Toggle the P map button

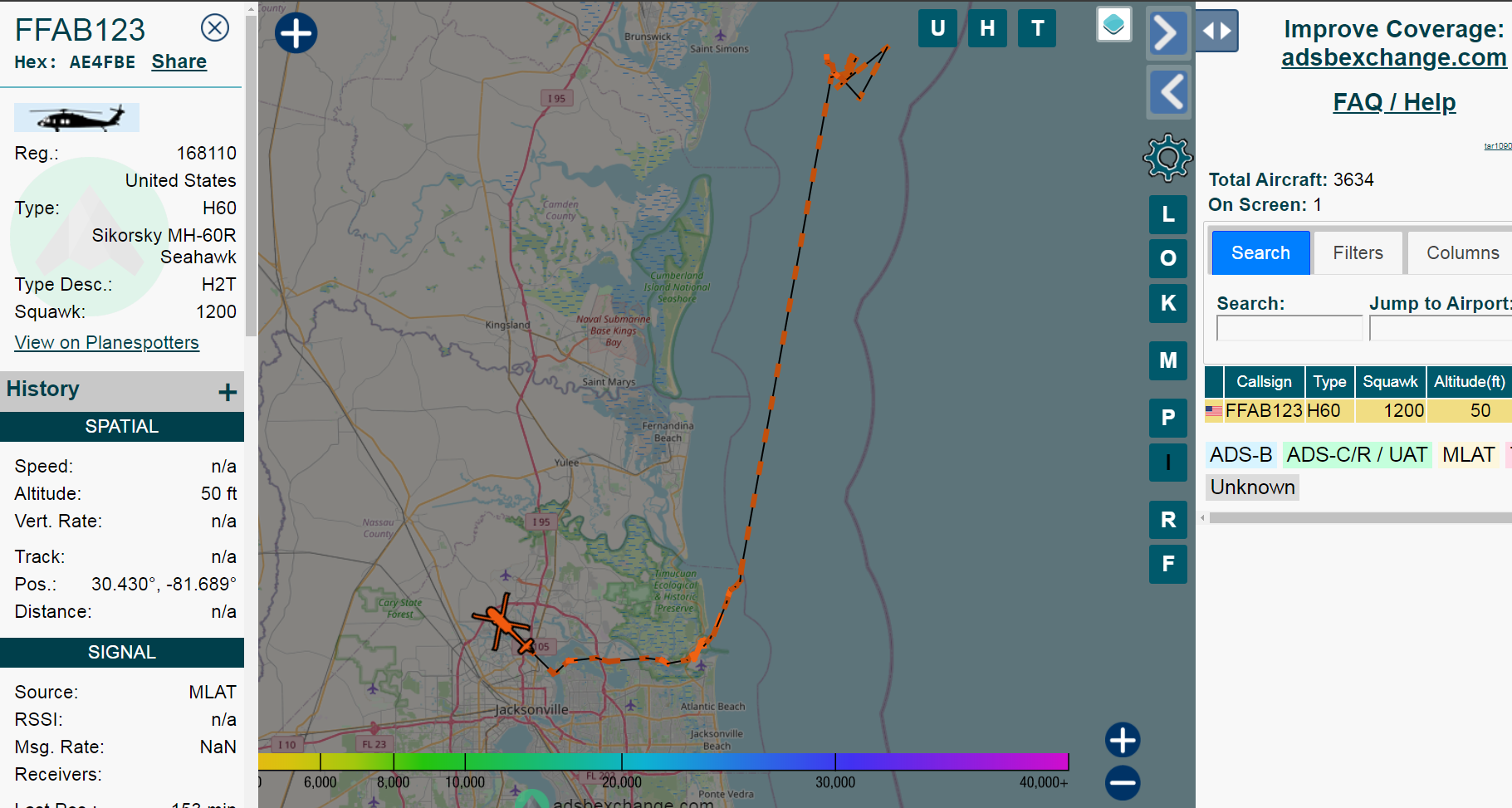pyautogui.click(x=1168, y=418)
